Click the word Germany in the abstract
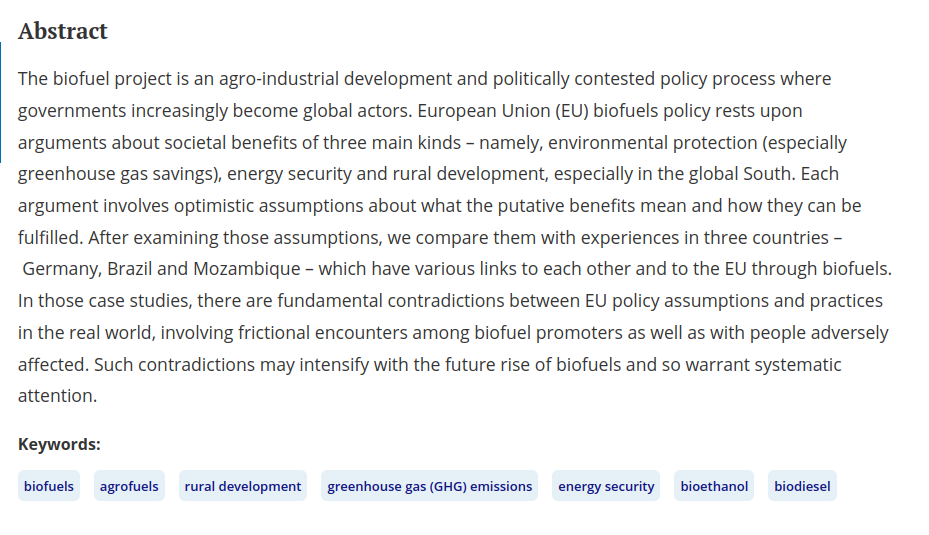The width and height of the screenshot is (929, 535). tap(62, 270)
